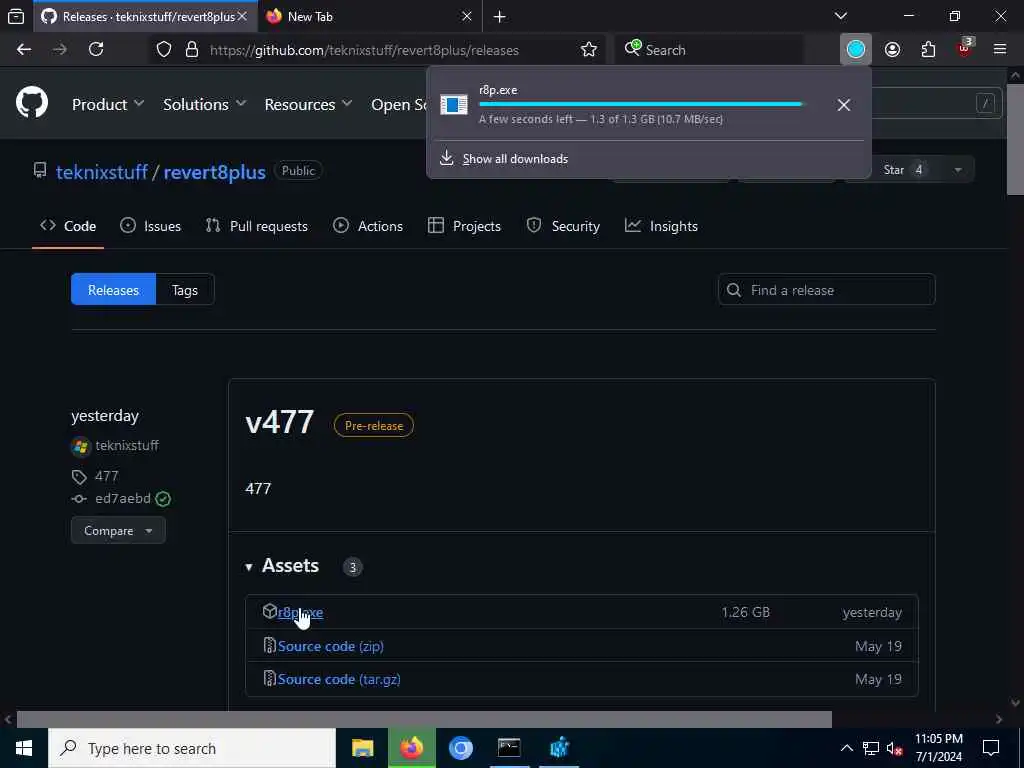Expand the Product menu
This screenshot has width=1024, height=768.
coord(108,104)
